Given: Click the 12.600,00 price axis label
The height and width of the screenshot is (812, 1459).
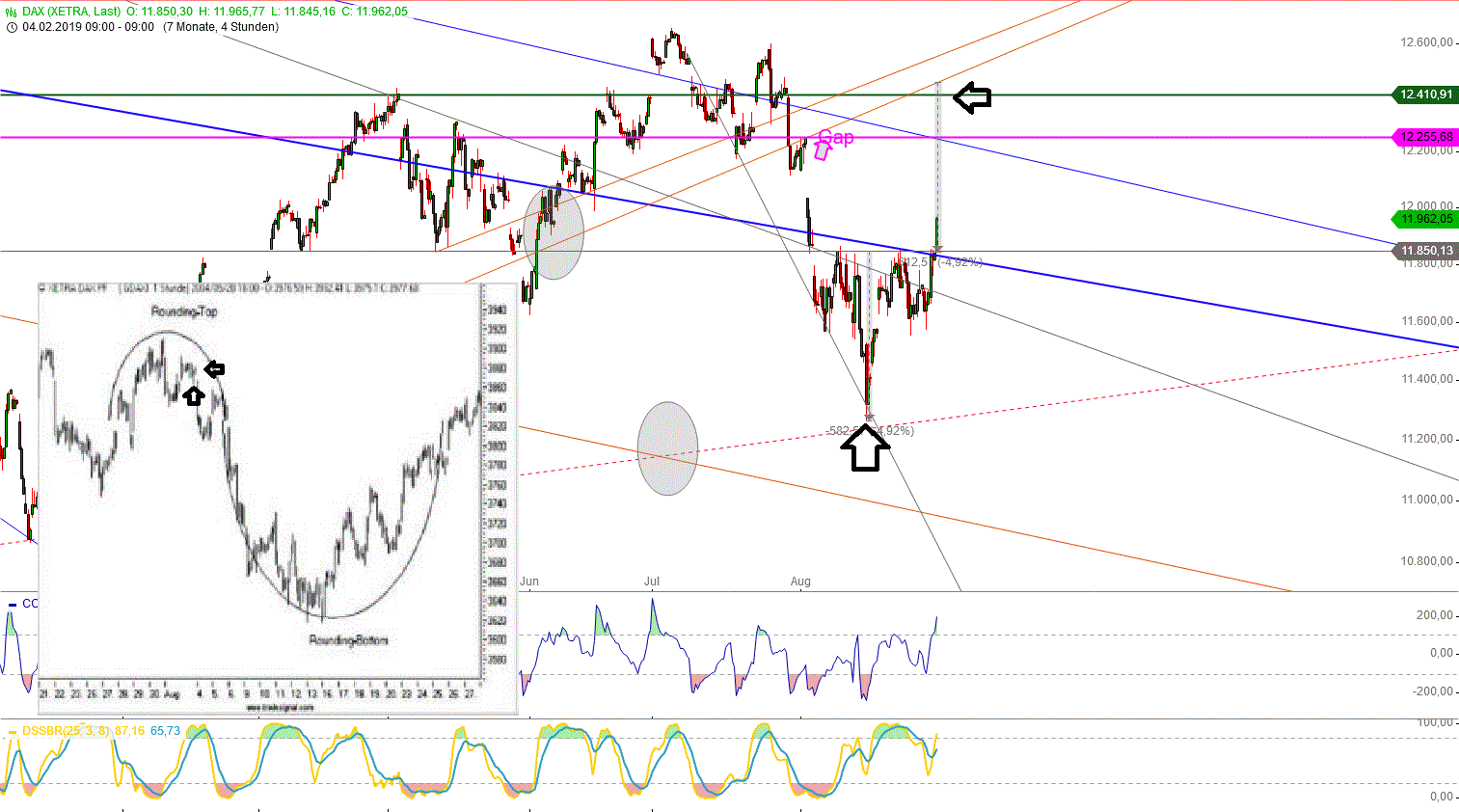Looking at the screenshot, I should click(x=1426, y=42).
